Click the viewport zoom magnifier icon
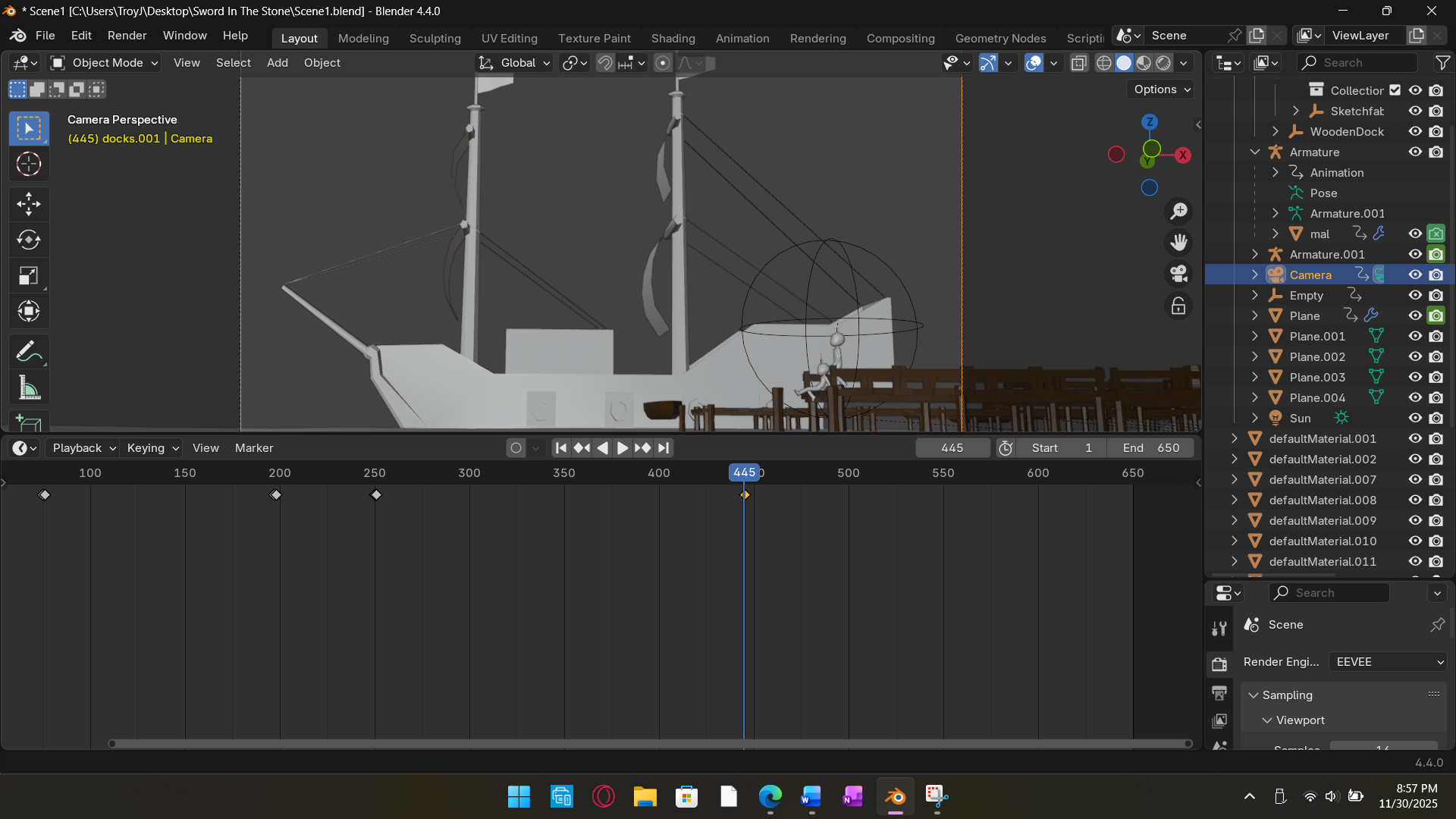The height and width of the screenshot is (819, 1456). [1178, 211]
